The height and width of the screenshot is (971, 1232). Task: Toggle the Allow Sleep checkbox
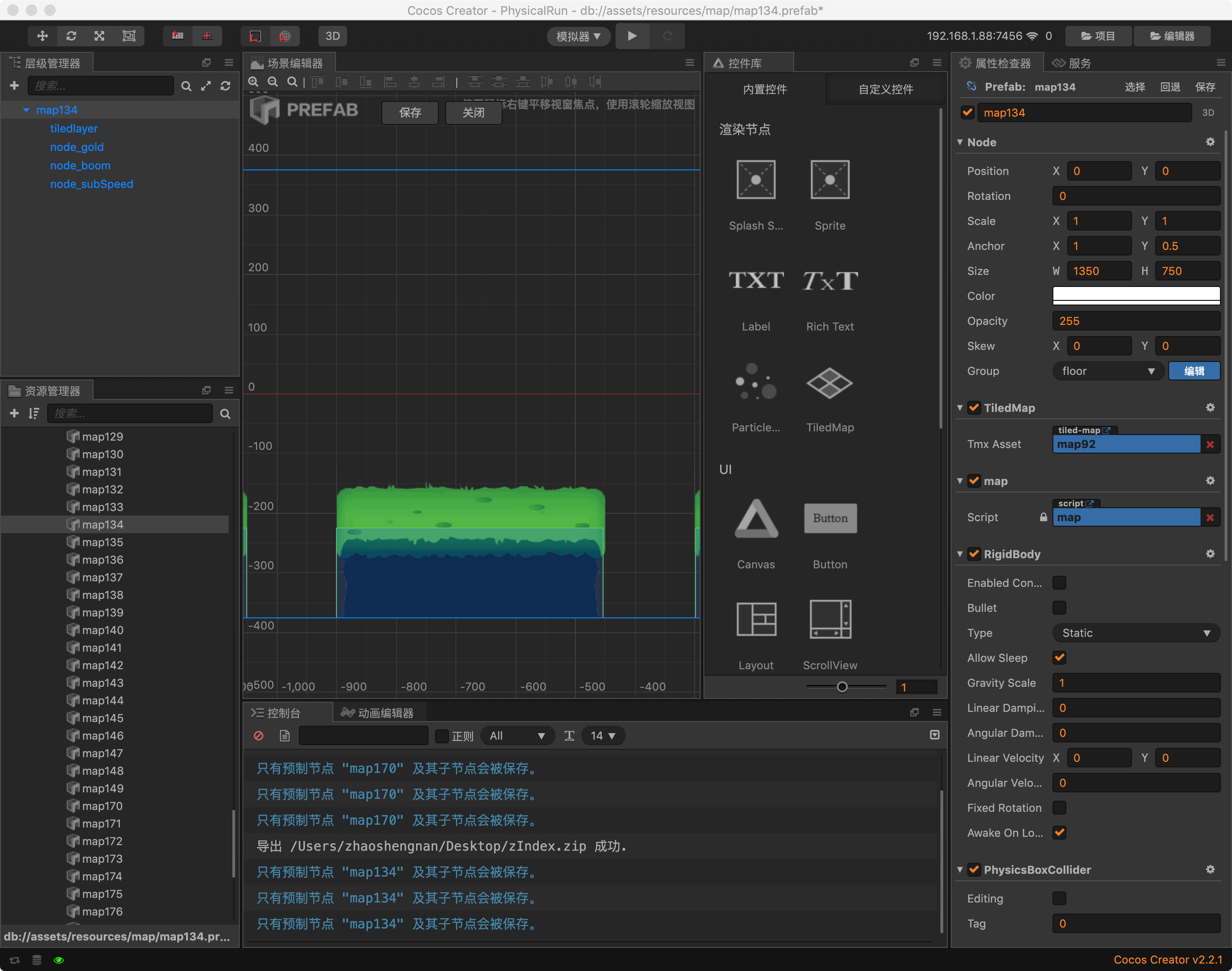tap(1059, 658)
